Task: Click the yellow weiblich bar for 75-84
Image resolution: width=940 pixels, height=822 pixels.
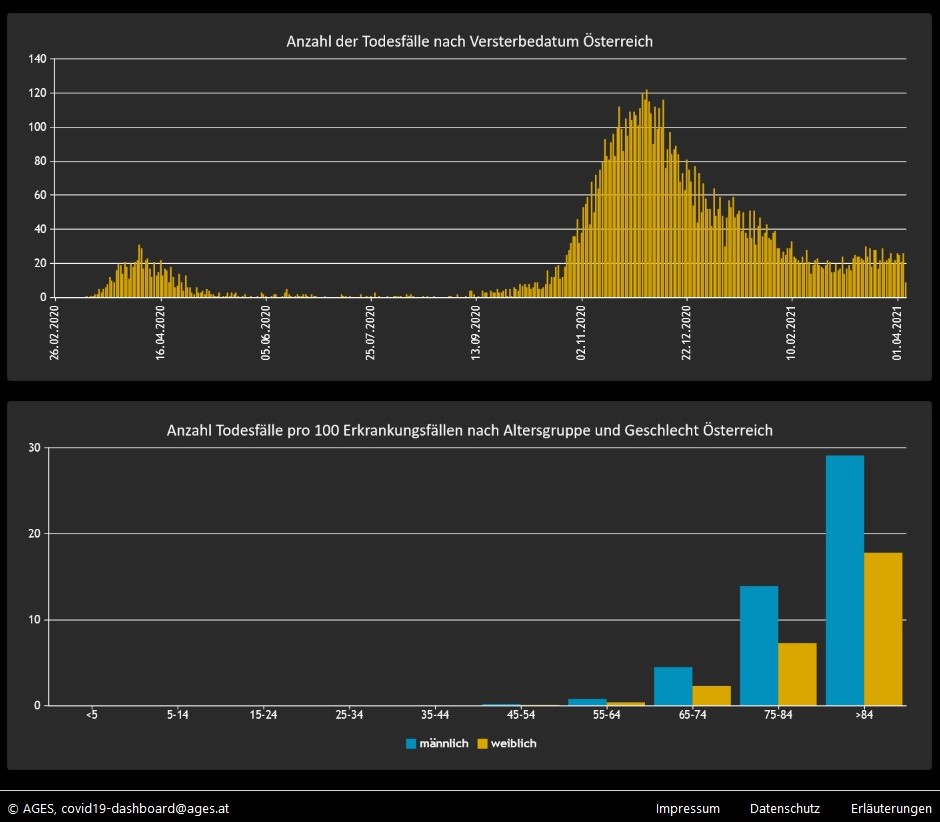Action: click(797, 674)
